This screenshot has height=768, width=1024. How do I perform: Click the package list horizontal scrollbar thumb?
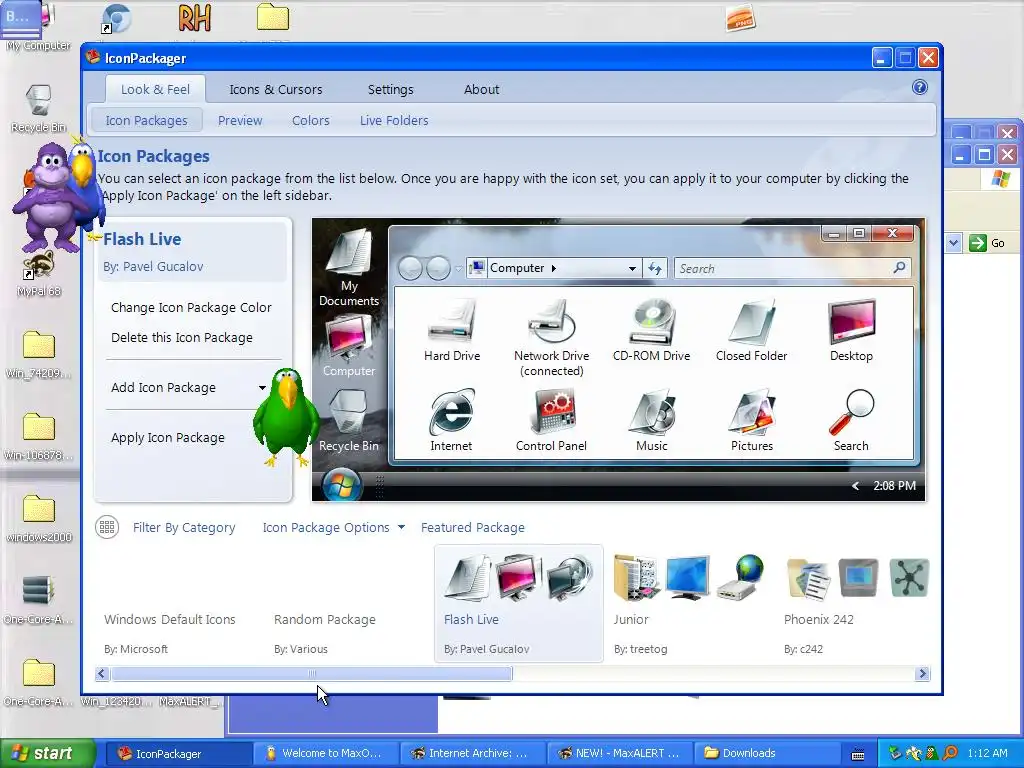[x=312, y=673]
